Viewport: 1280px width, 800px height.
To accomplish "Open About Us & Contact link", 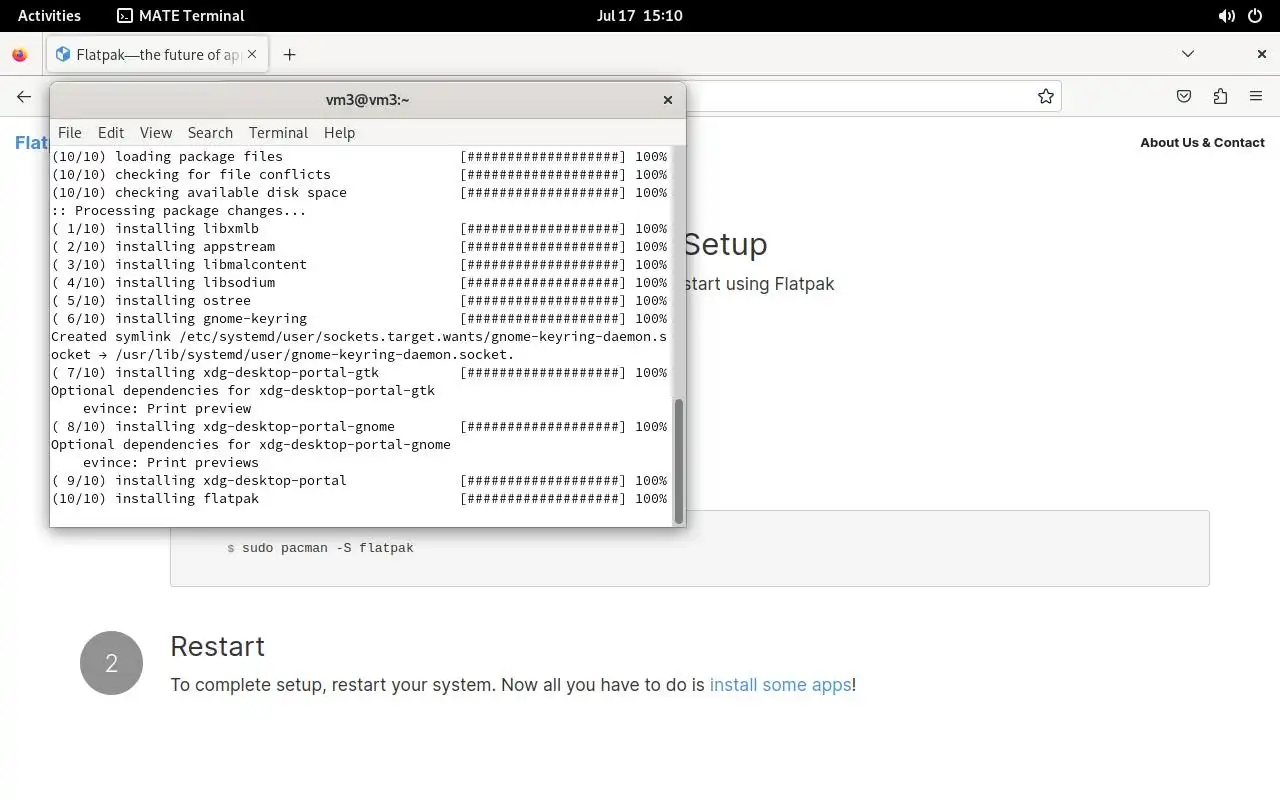I will [1202, 142].
